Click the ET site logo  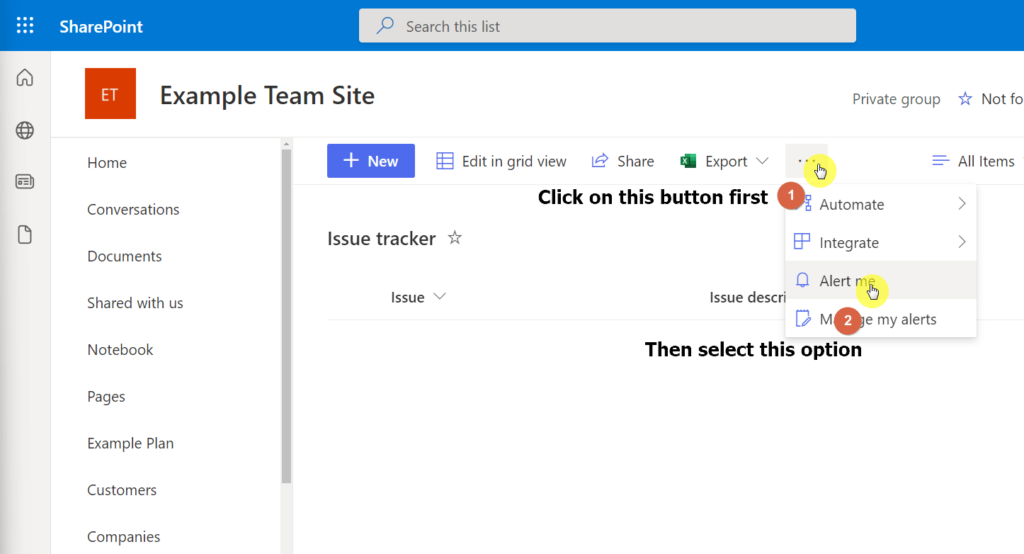[x=110, y=93]
